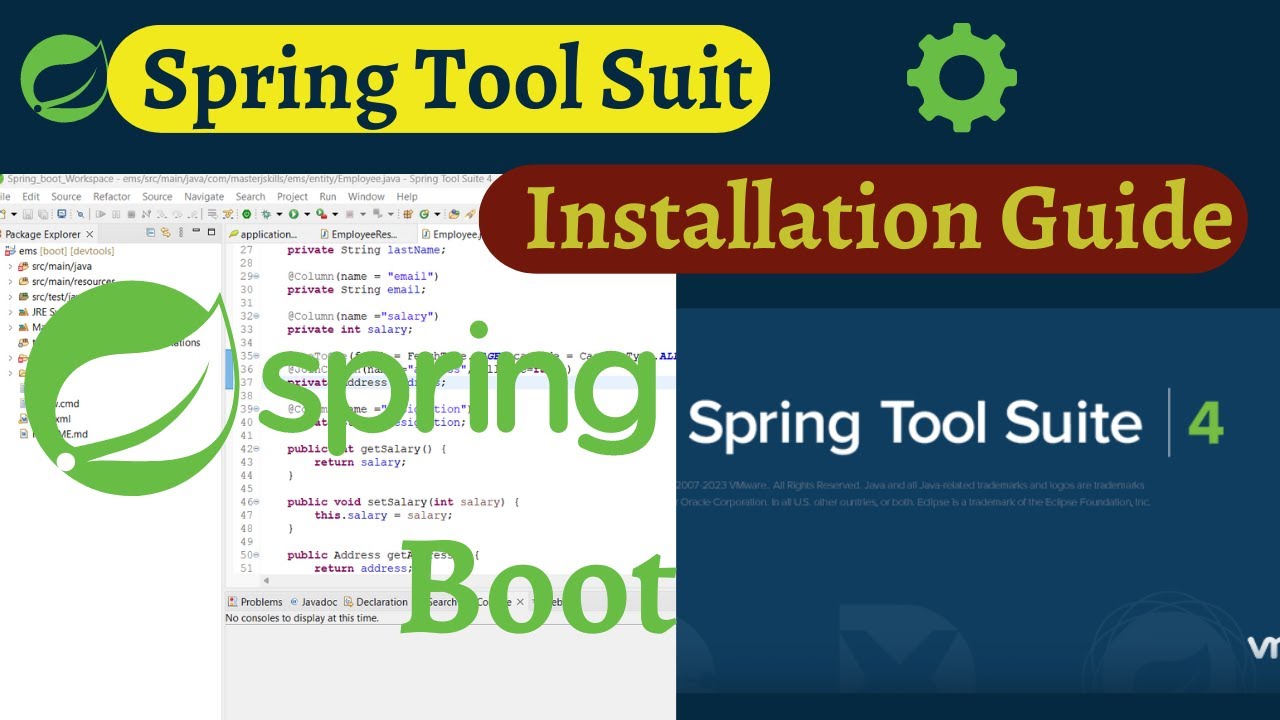Open the New file dropdown arrow
This screenshot has width=1280, height=720.
point(14,214)
